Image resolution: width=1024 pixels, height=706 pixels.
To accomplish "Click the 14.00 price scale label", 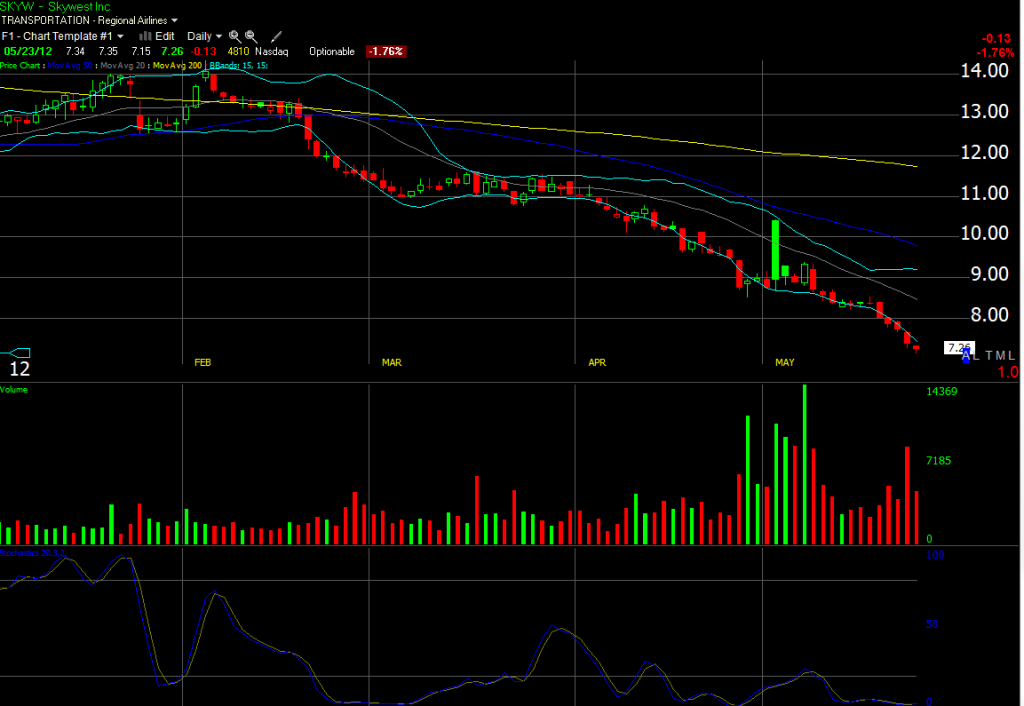I will point(984,71).
